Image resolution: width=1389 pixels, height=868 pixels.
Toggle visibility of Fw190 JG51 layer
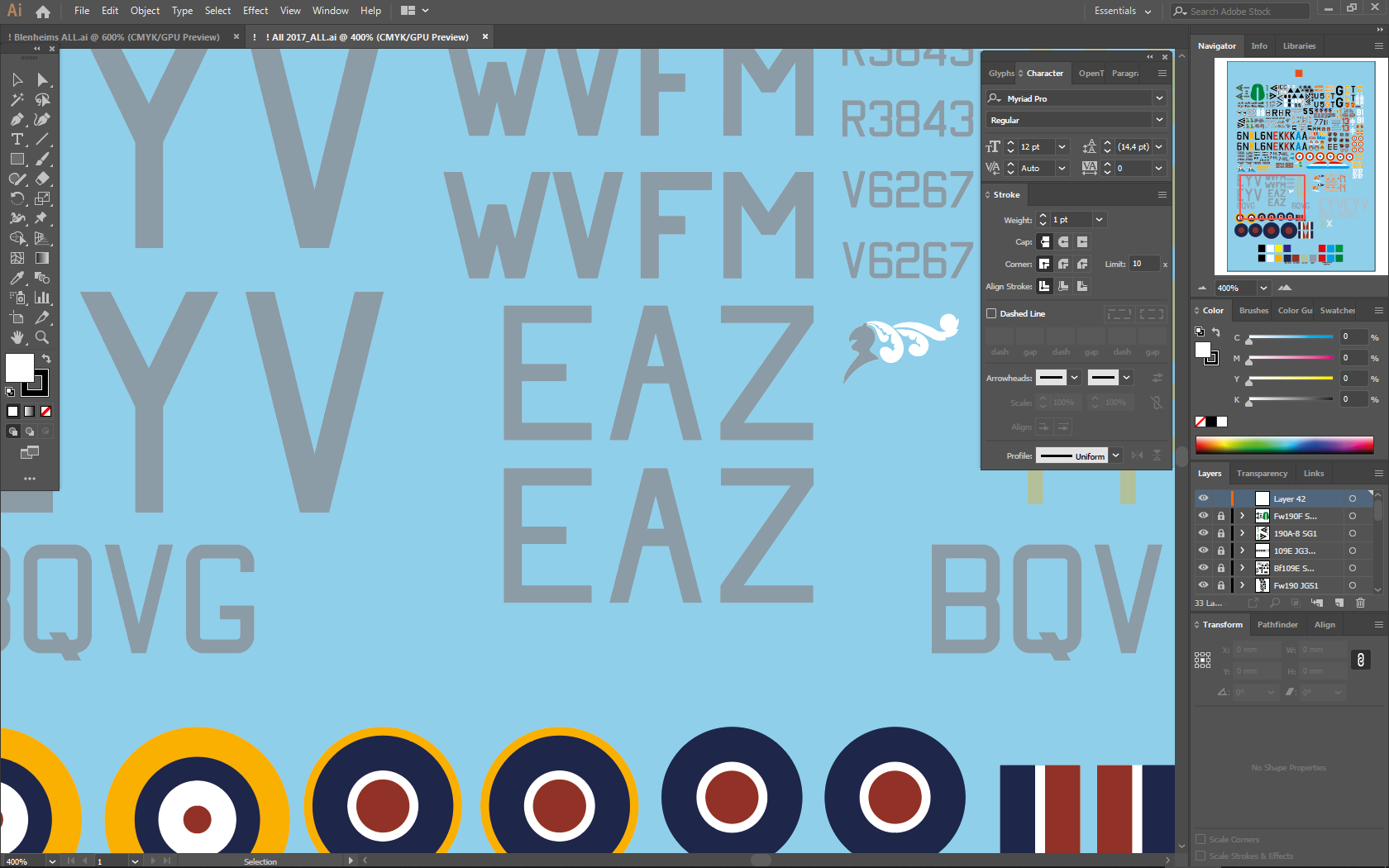[x=1203, y=585]
